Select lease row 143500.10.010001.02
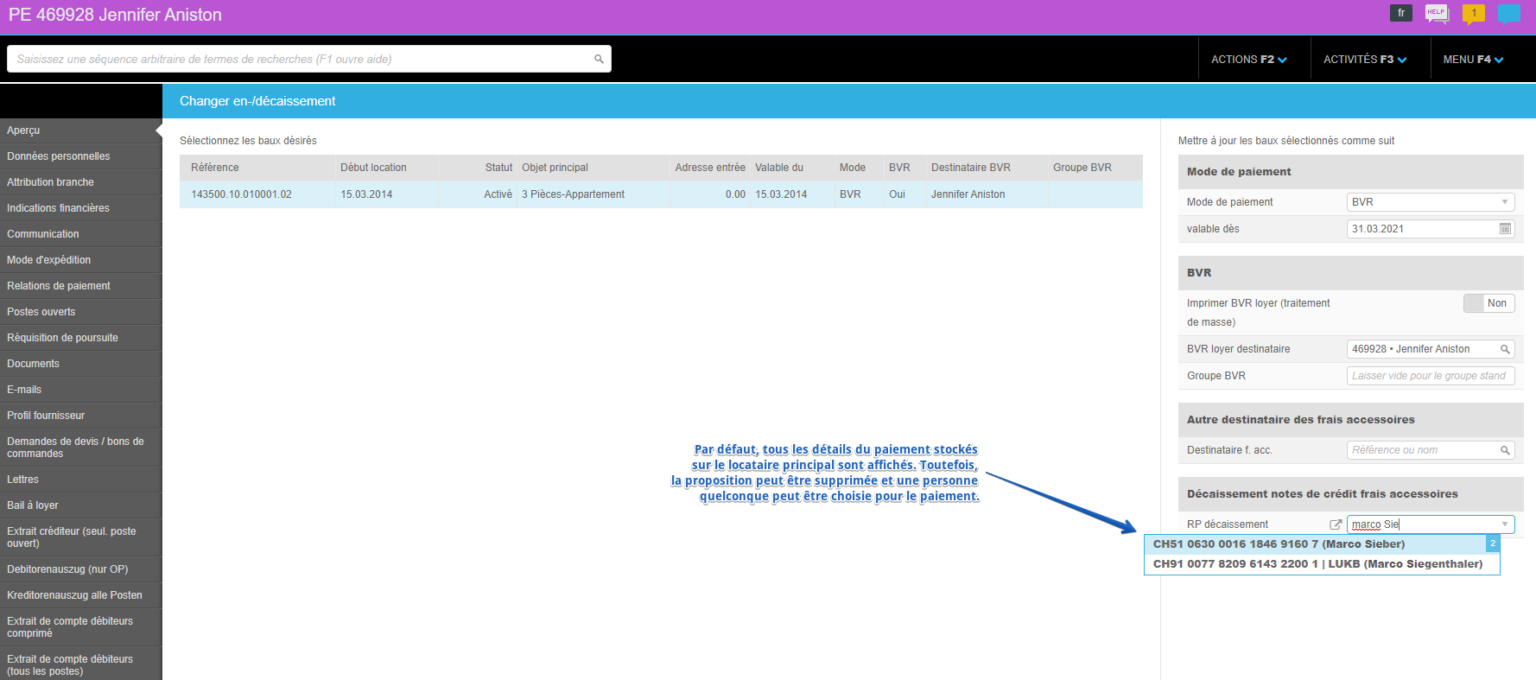The height and width of the screenshot is (680, 1536). tap(660, 194)
